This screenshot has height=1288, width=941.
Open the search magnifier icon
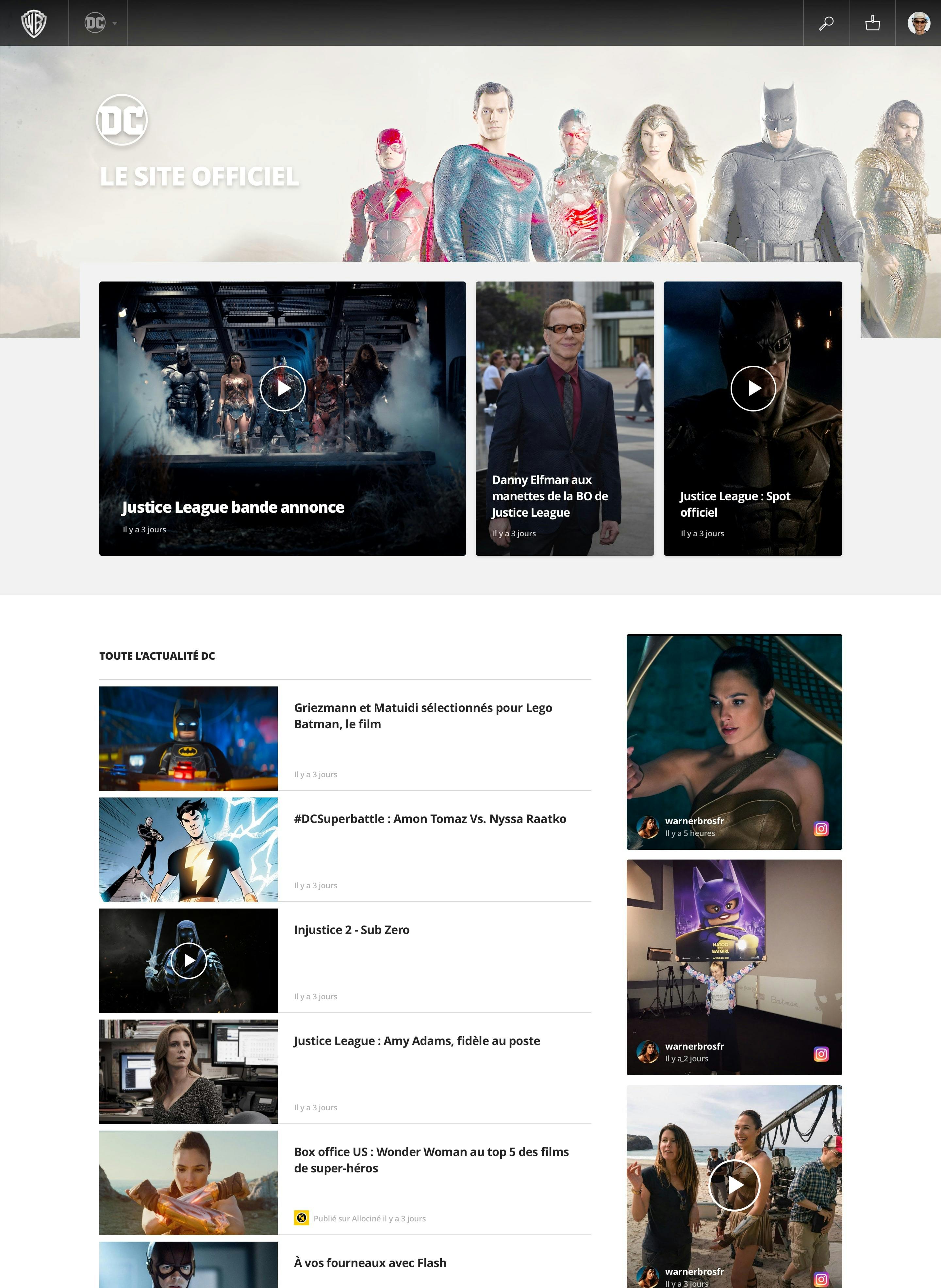coord(826,23)
